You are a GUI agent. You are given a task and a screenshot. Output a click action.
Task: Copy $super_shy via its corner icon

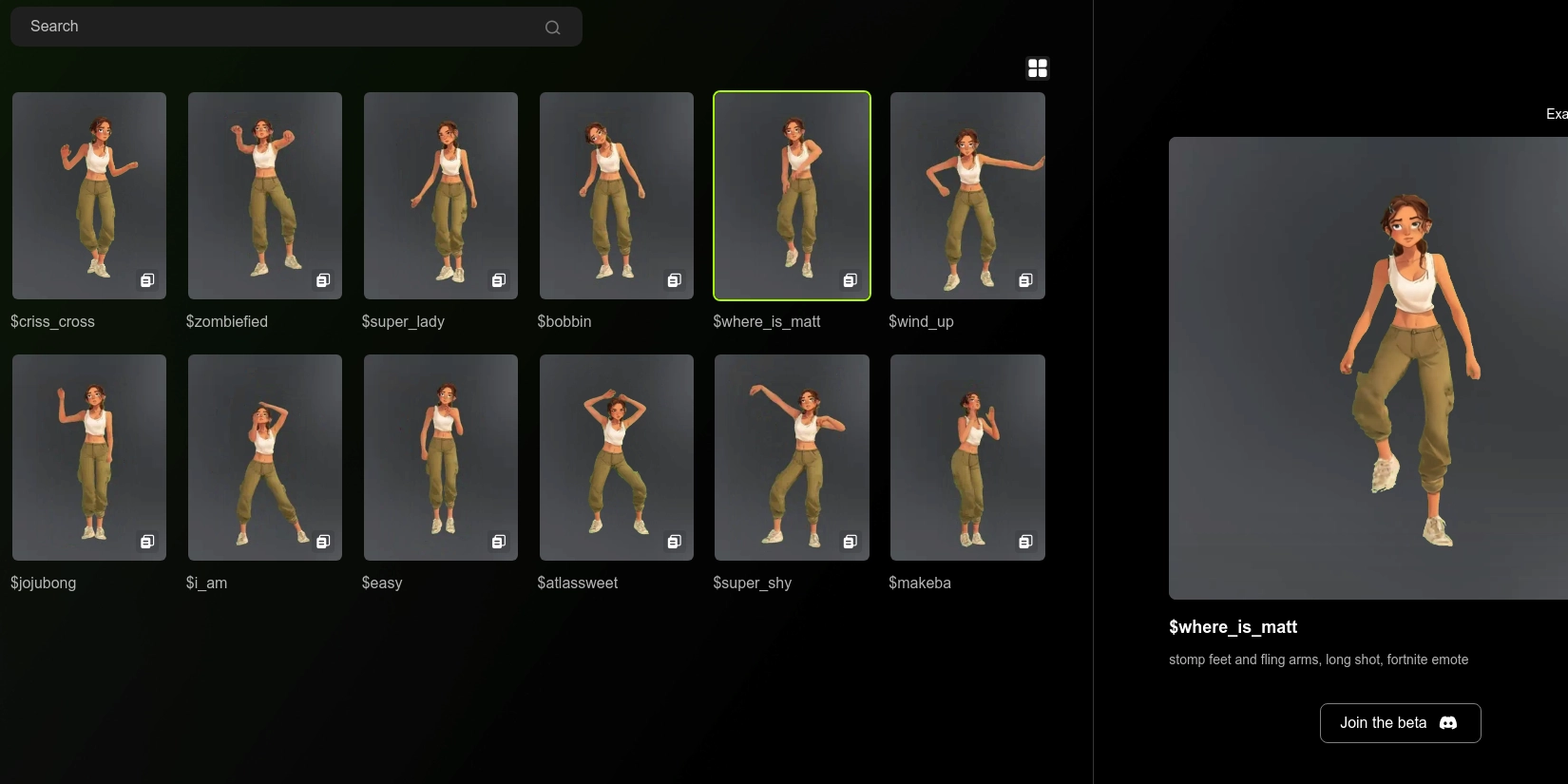coord(851,542)
